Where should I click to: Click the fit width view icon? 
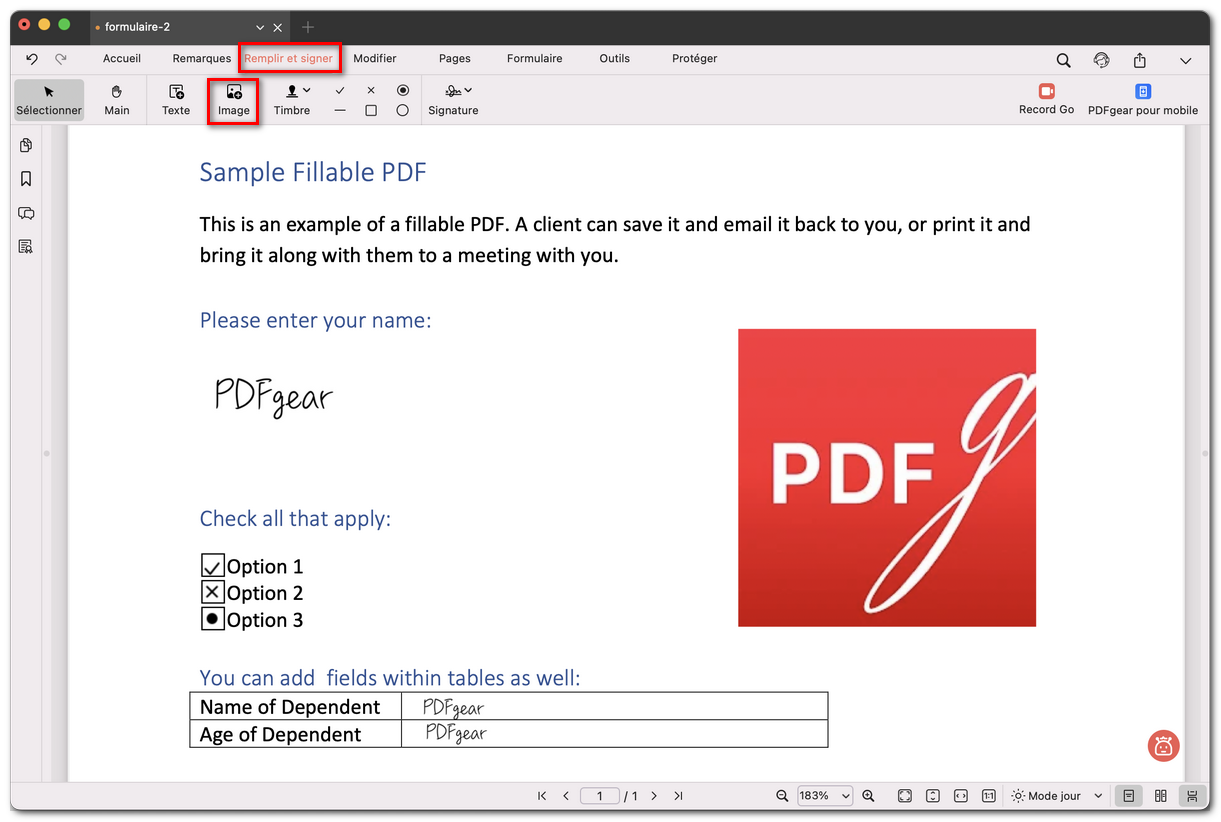click(x=961, y=796)
